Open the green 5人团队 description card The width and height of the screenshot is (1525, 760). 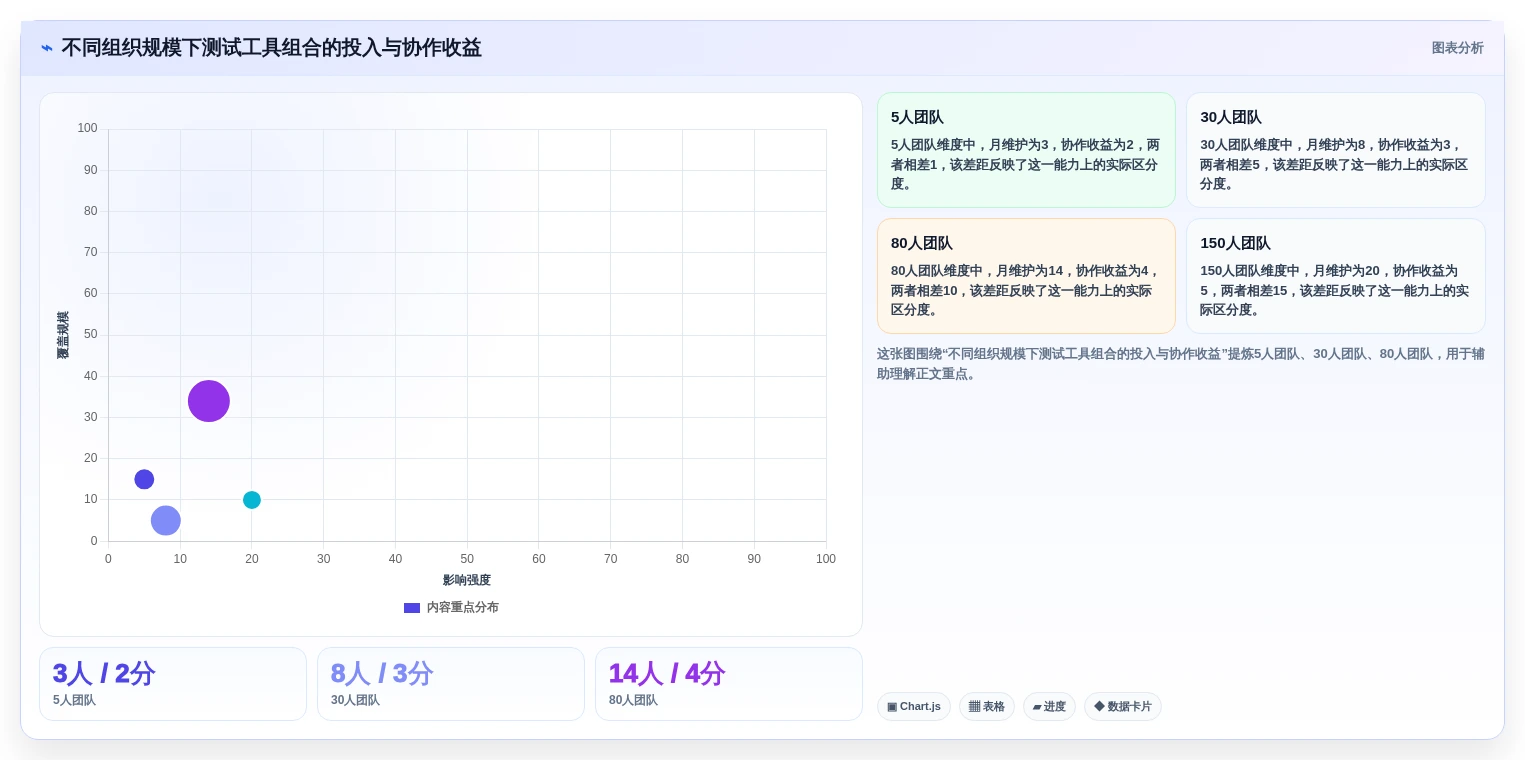pyautogui.click(x=1026, y=150)
